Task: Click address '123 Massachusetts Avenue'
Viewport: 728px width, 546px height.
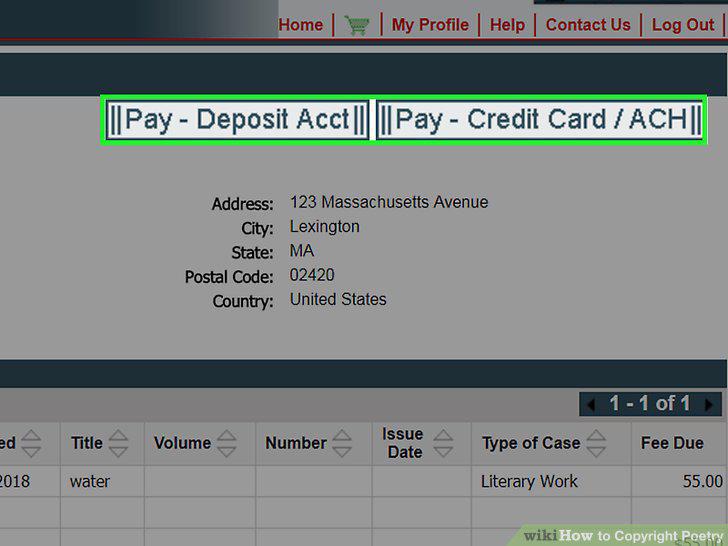Action: click(x=389, y=202)
